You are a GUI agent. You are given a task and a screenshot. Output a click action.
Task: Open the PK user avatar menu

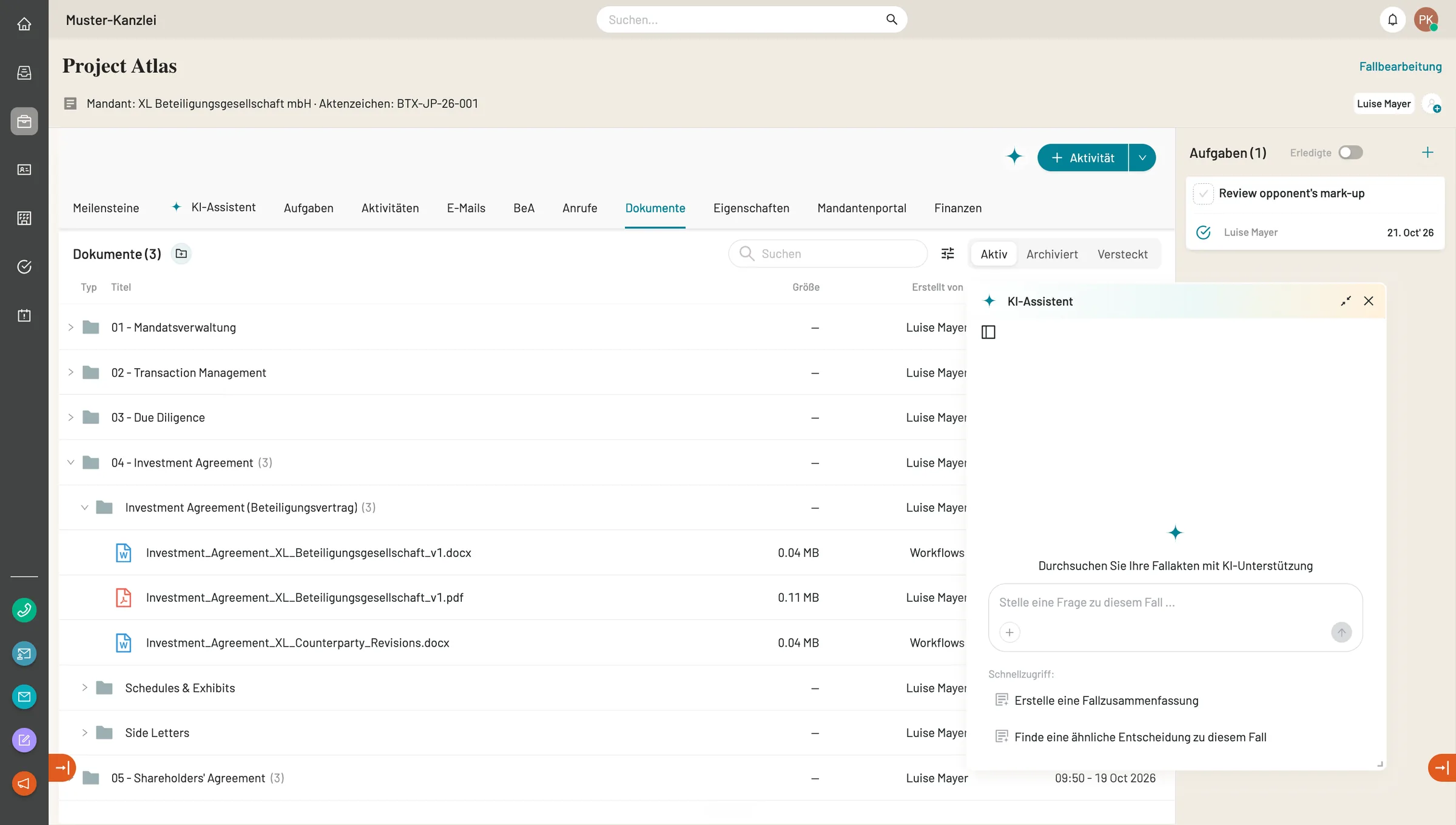[x=1426, y=20]
